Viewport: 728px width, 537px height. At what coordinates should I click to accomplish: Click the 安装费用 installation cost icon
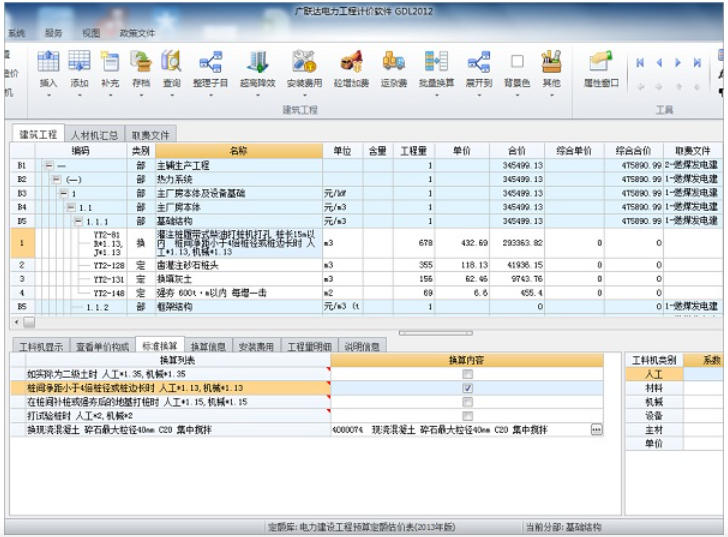click(x=304, y=62)
